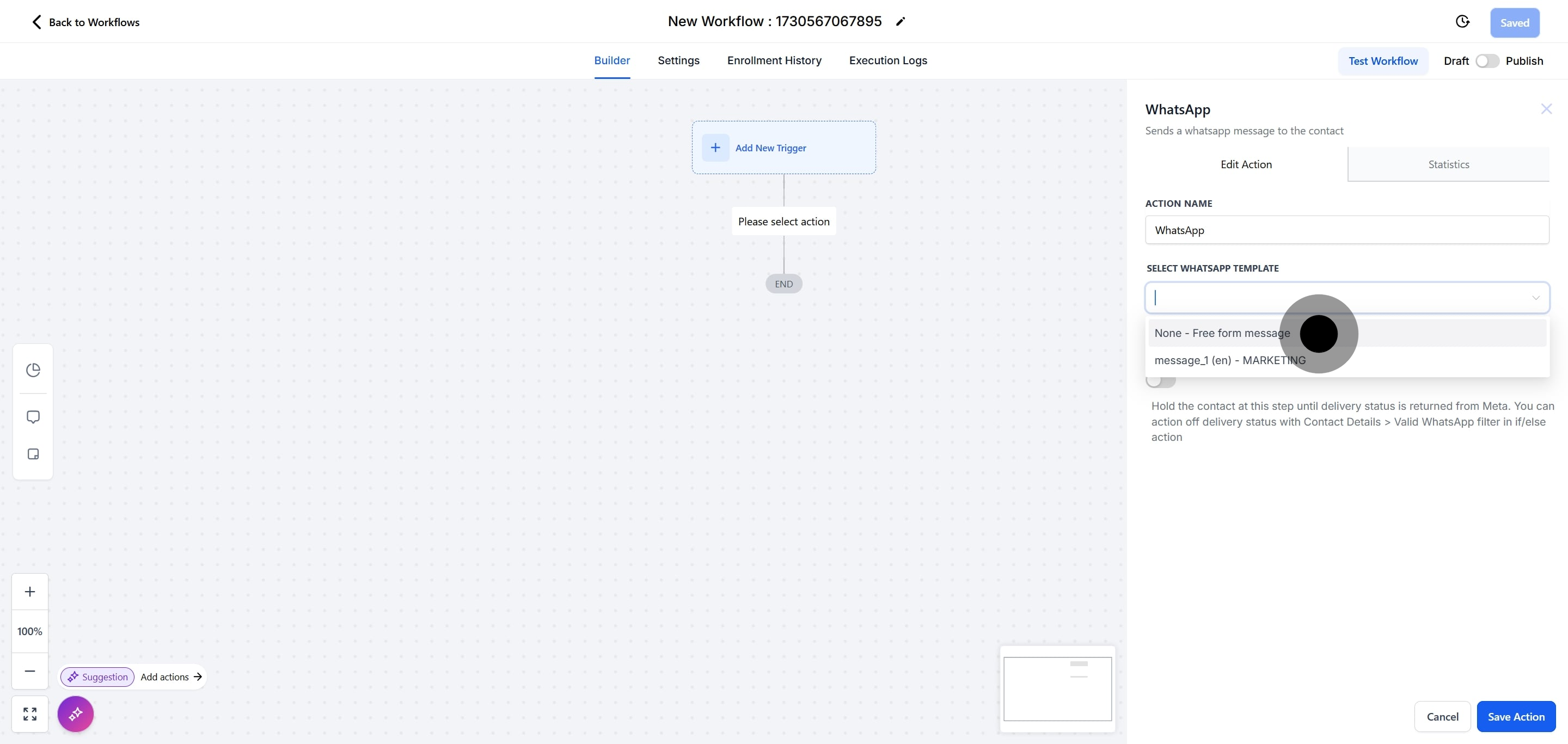
Task: Click the Action Name input field
Action: 1347,231
